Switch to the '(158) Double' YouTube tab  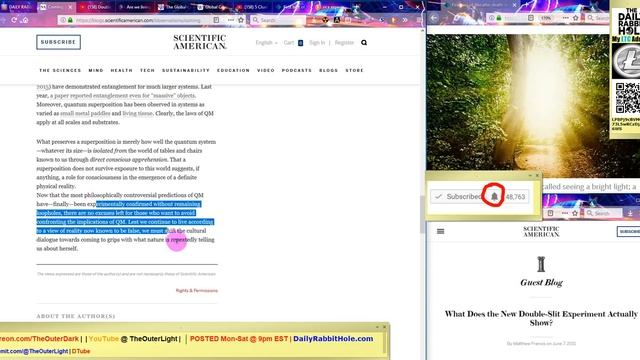(96, 7)
